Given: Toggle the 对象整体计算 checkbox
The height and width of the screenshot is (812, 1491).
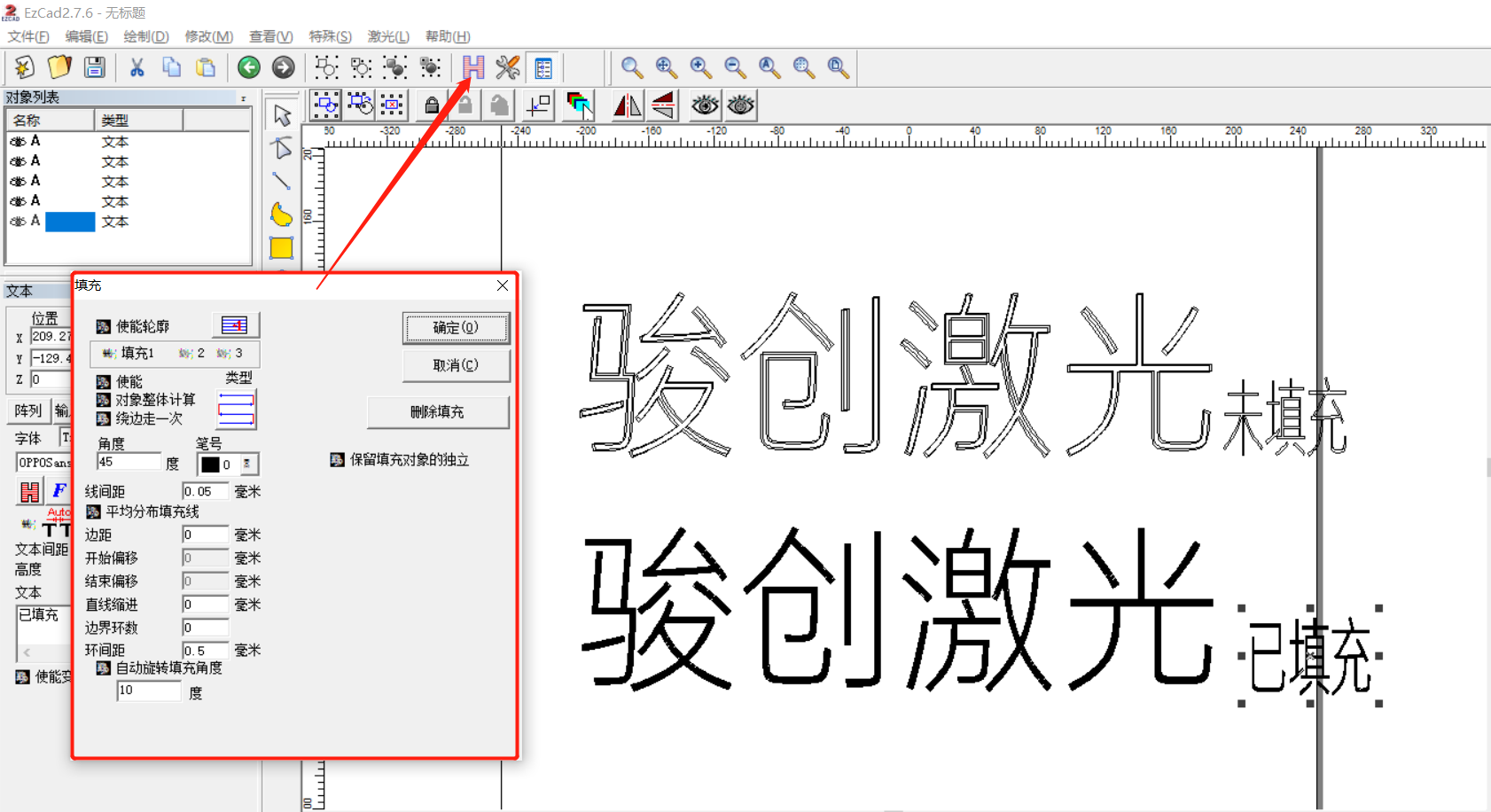Looking at the screenshot, I should tap(103, 401).
